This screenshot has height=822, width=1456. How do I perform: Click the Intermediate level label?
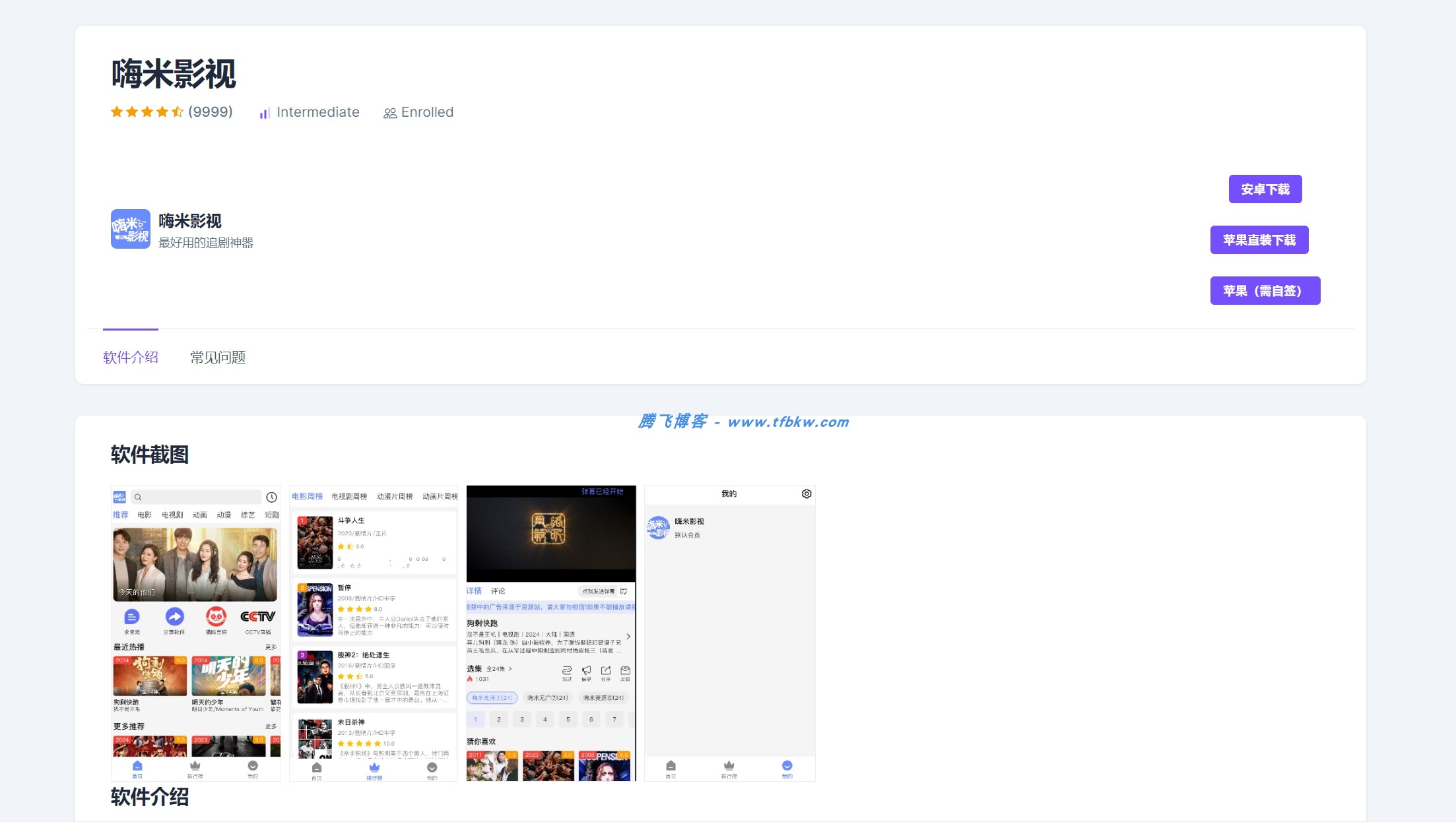(x=318, y=112)
